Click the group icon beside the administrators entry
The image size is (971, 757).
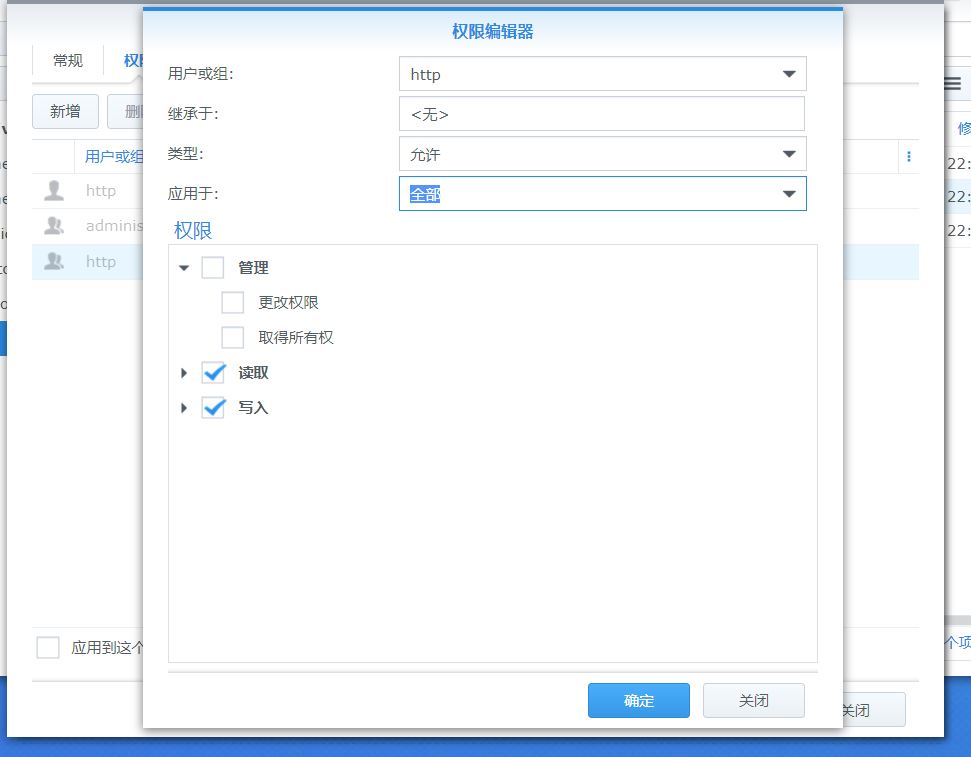point(54,226)
